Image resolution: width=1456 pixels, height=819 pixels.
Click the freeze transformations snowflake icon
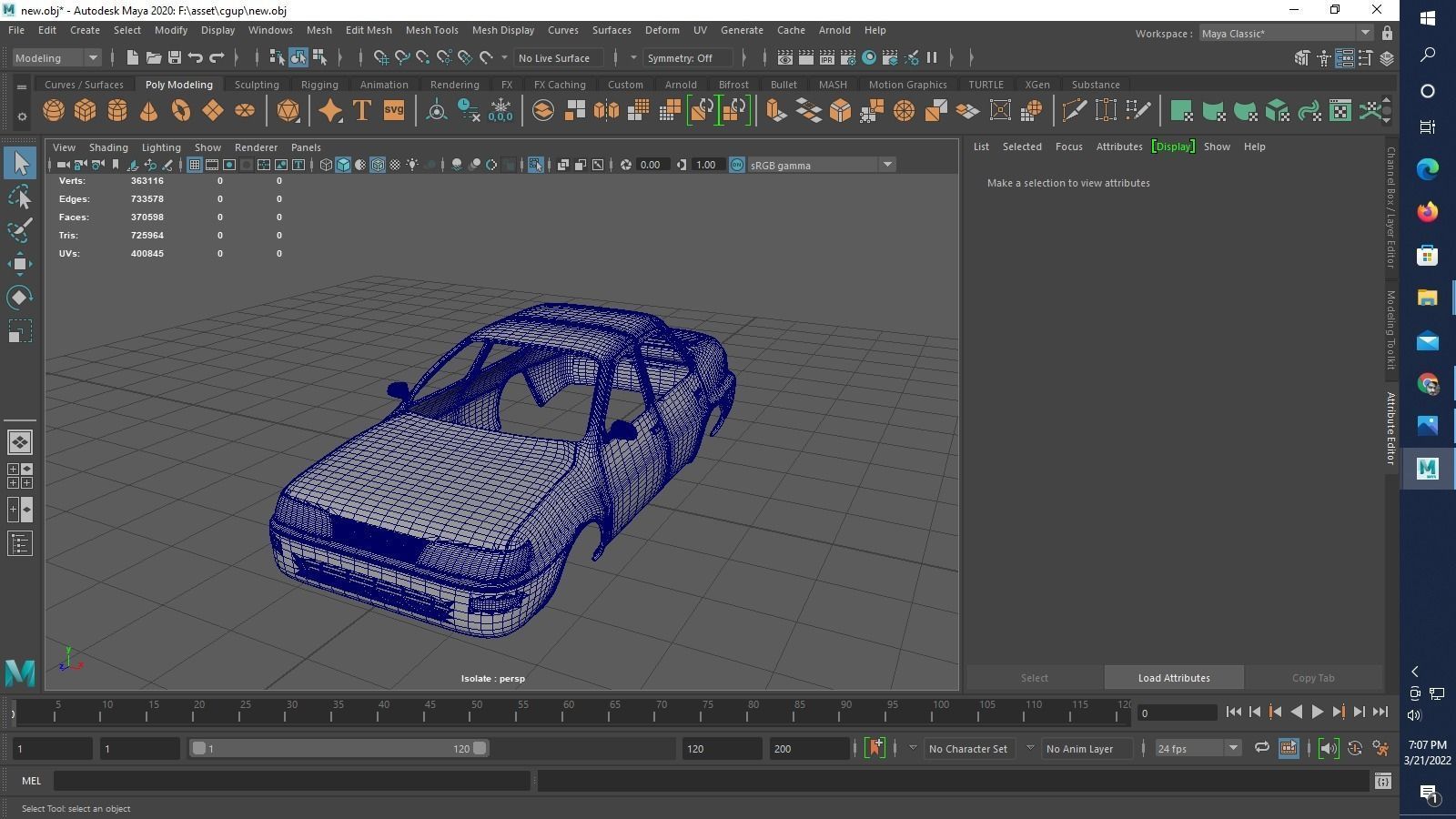[500, 111]
